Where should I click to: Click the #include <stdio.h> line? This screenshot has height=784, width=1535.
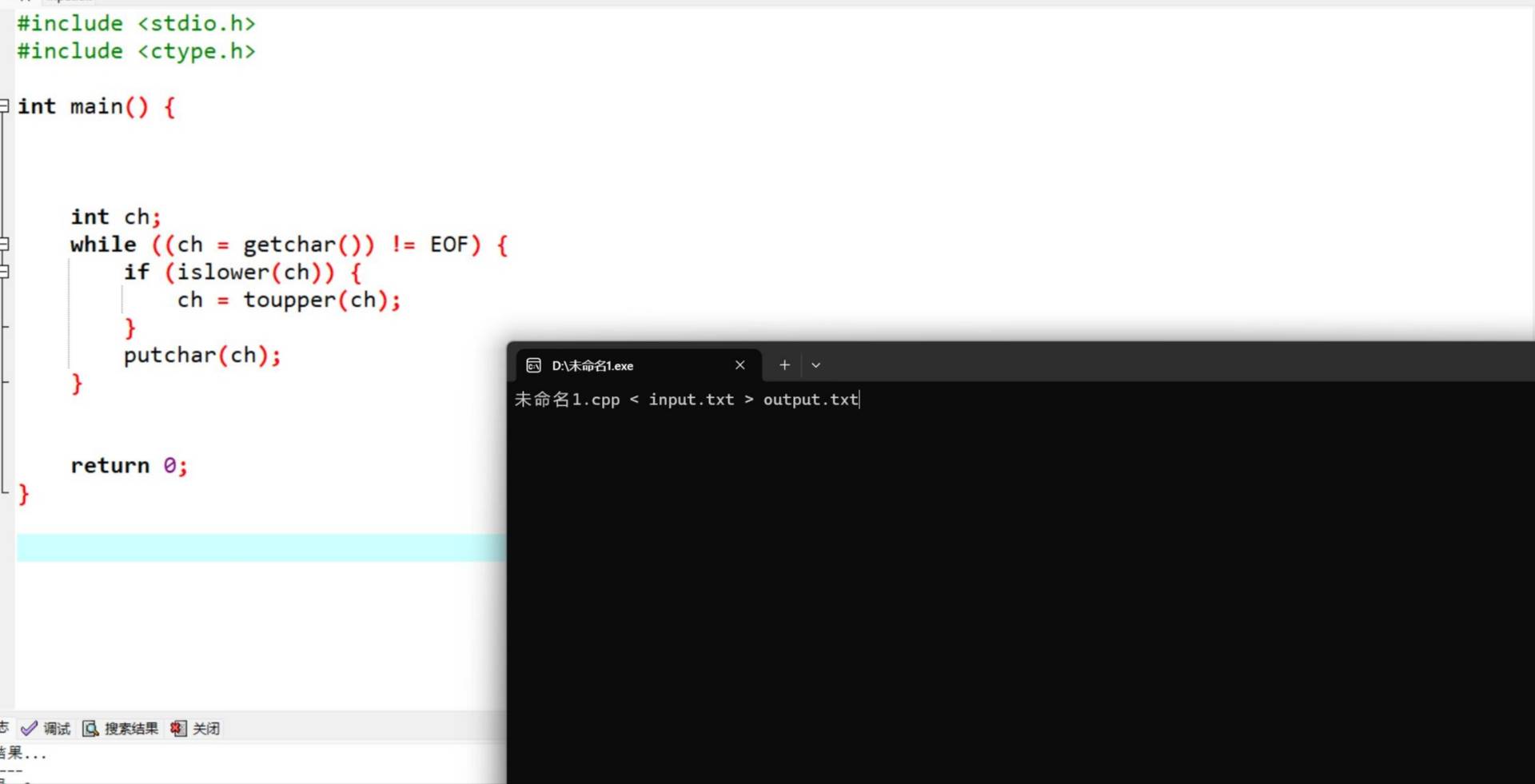click(137, 23)
